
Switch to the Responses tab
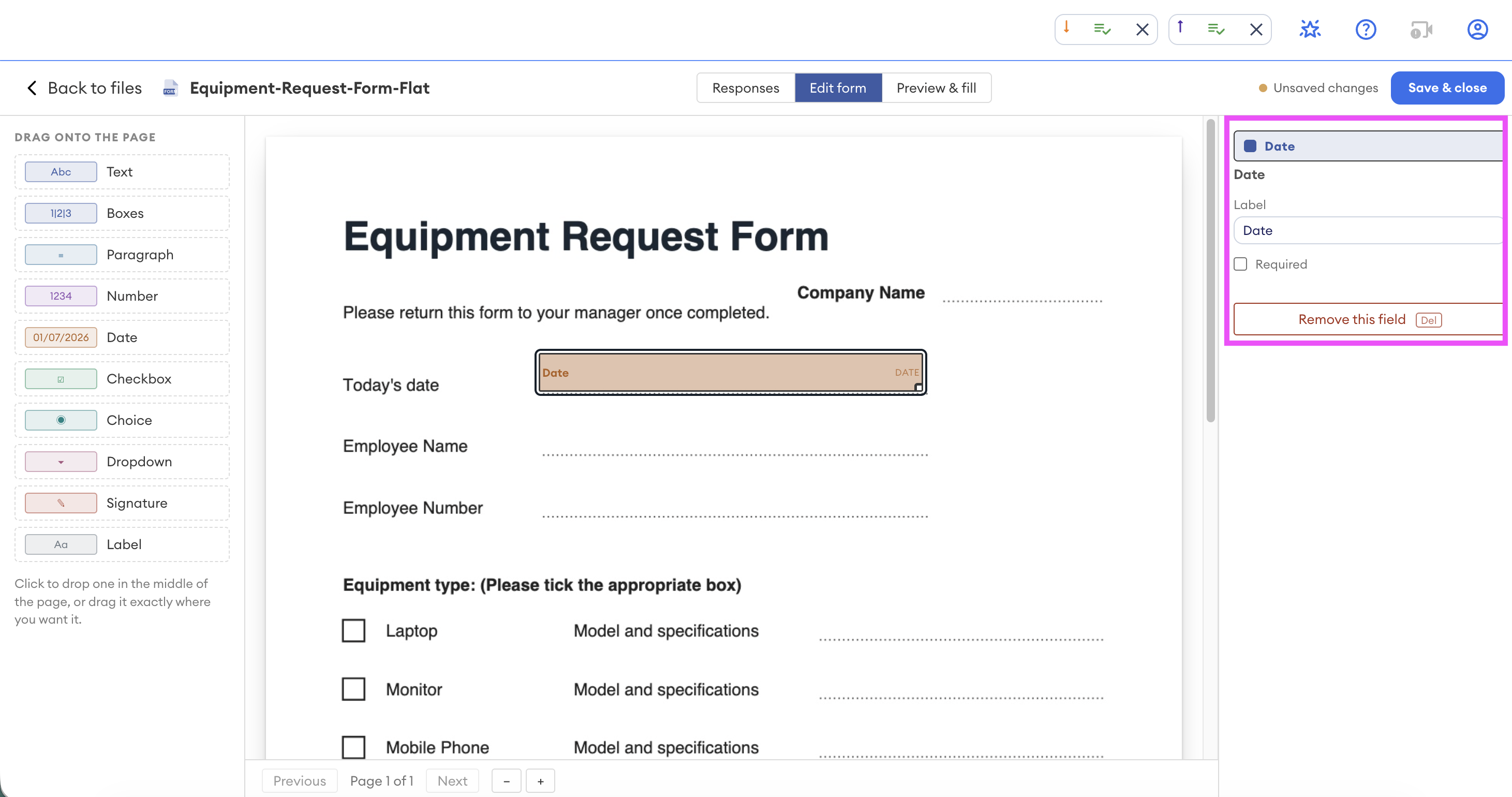click(x=746, y=88)
